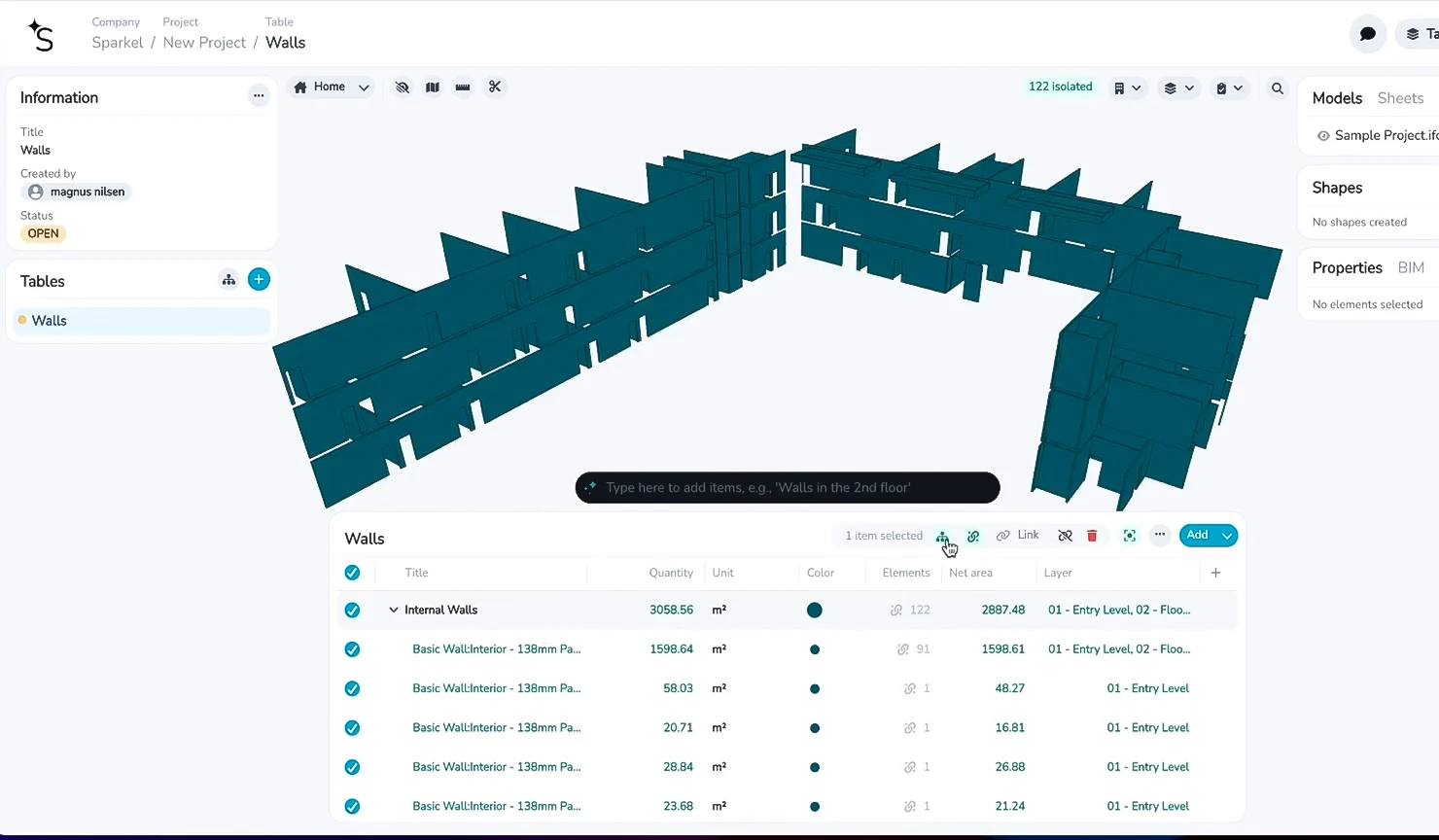Click the Link button in table toolbar

(x=1018, y=536)
